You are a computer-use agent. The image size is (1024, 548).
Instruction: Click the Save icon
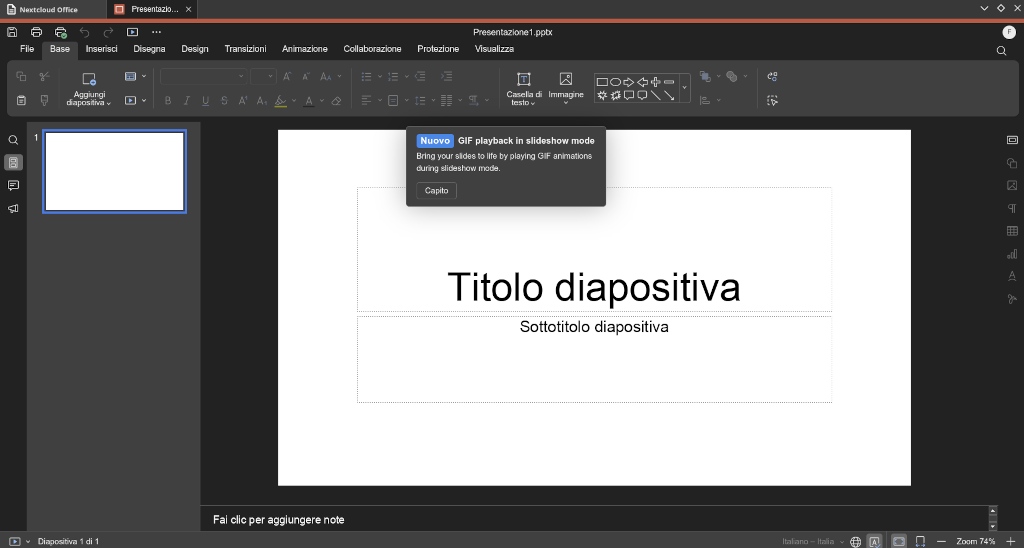12,32
